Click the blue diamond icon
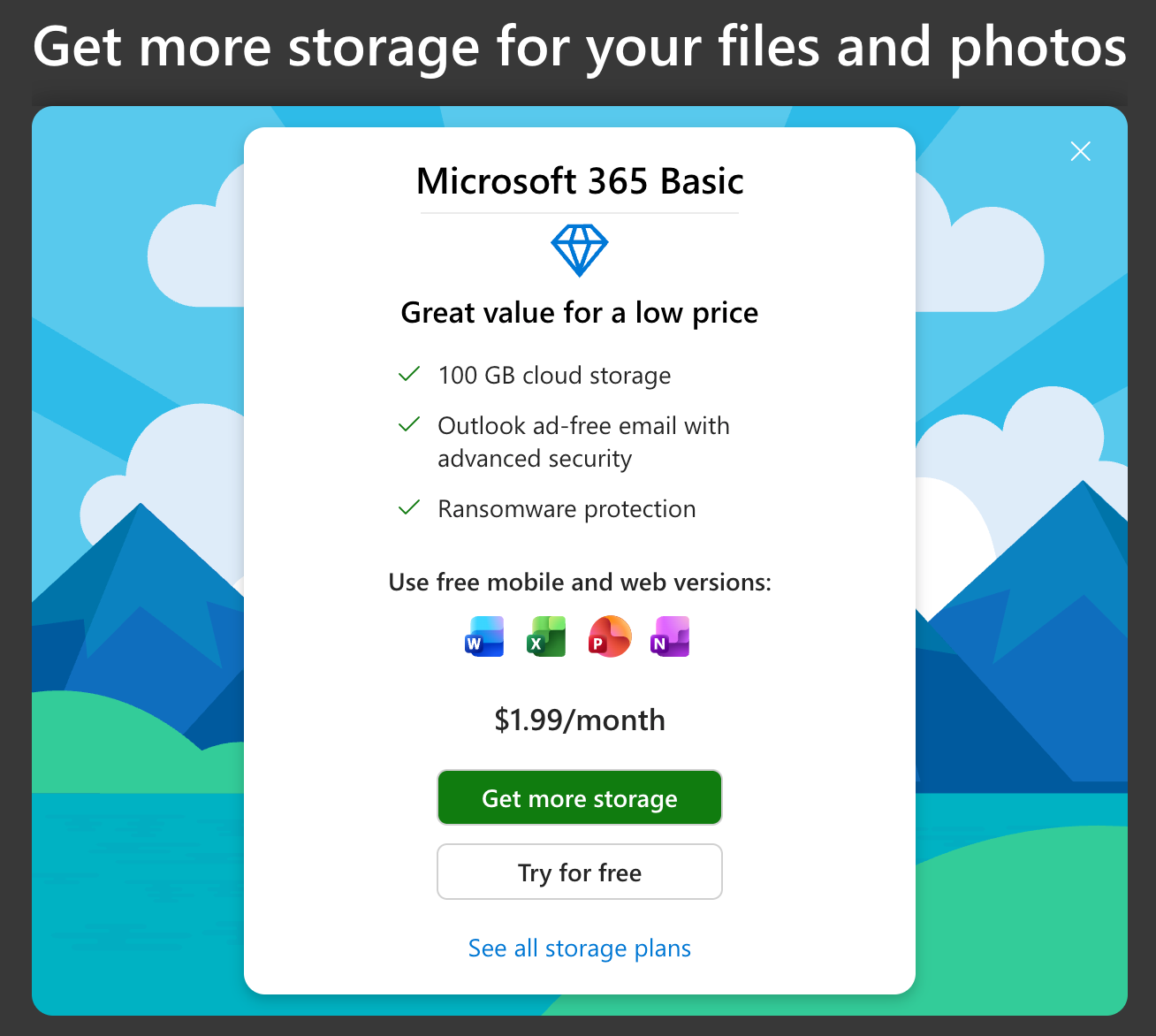This screenshot has width=1156, height=1036. (580, 250)
